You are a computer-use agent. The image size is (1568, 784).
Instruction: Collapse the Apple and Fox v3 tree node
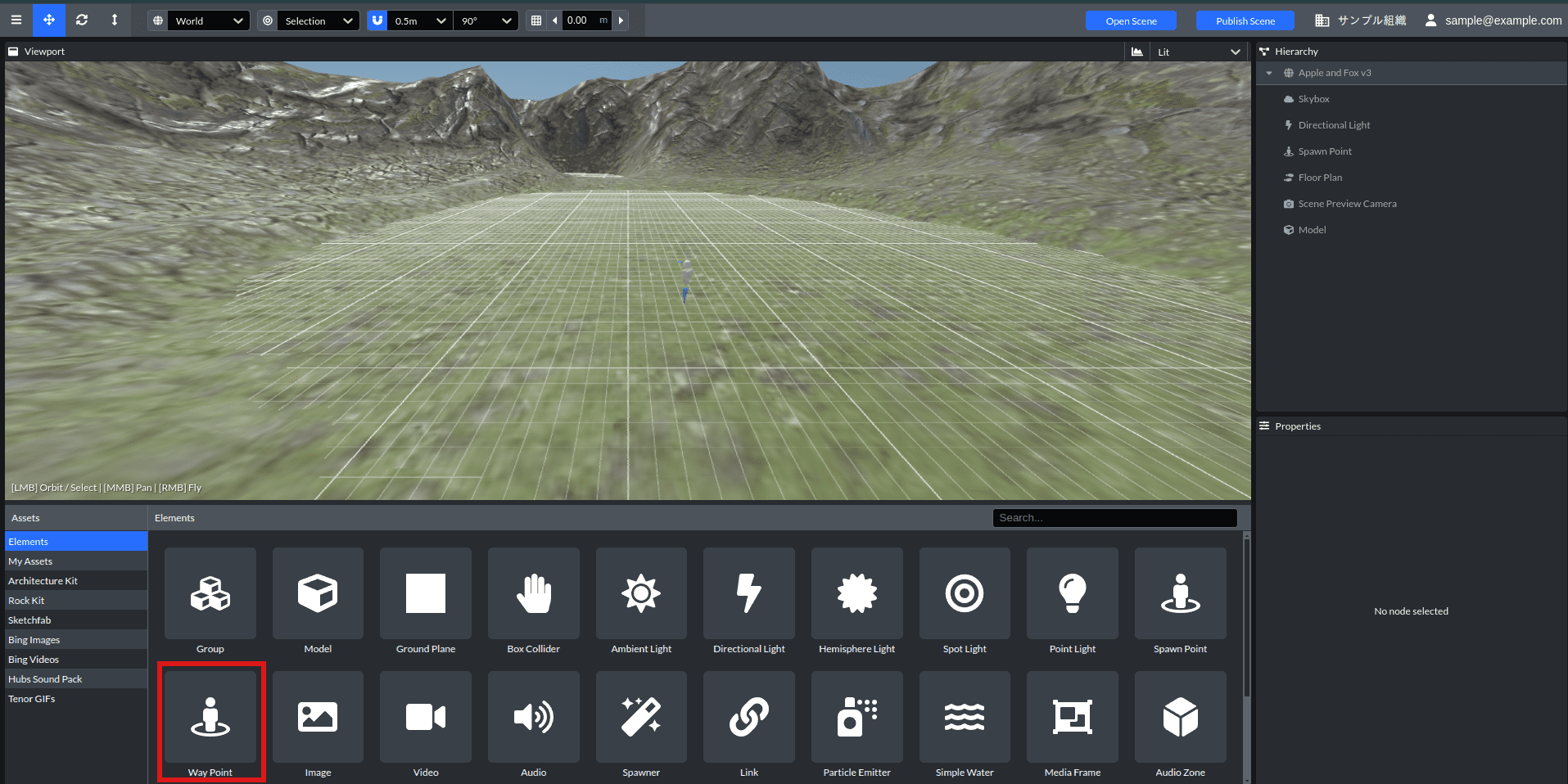[x=1269, y=73]
